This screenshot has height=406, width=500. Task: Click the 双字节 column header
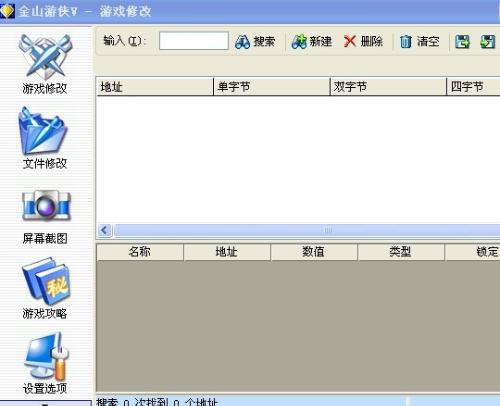tap(388, 87)
